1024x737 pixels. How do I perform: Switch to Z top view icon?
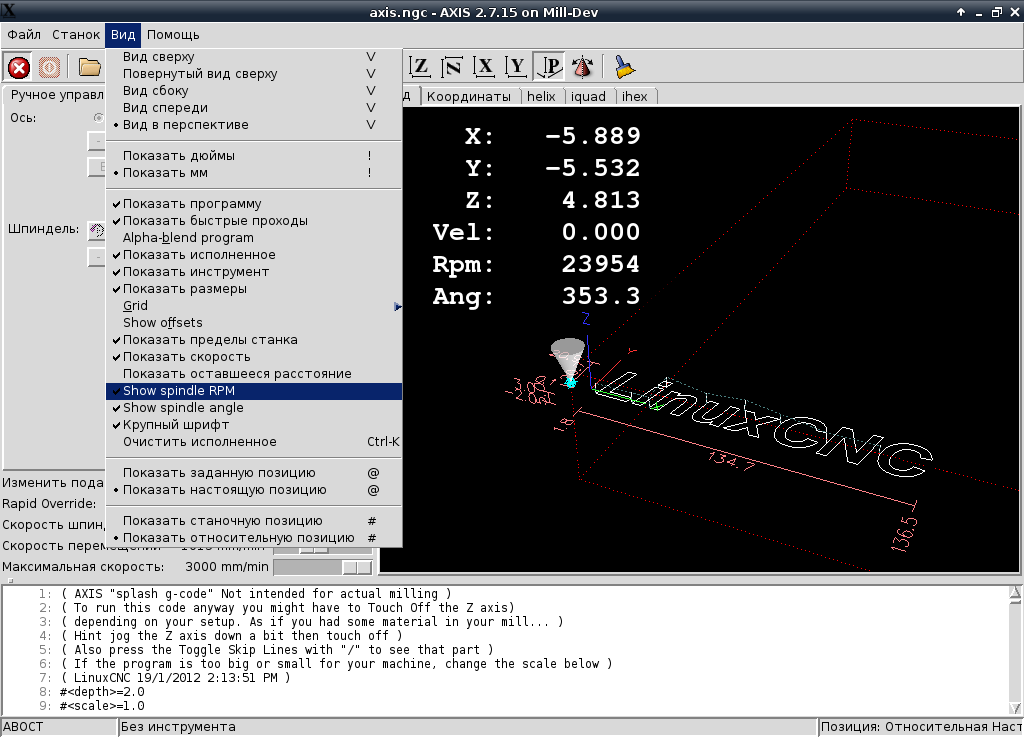point(421,67)
